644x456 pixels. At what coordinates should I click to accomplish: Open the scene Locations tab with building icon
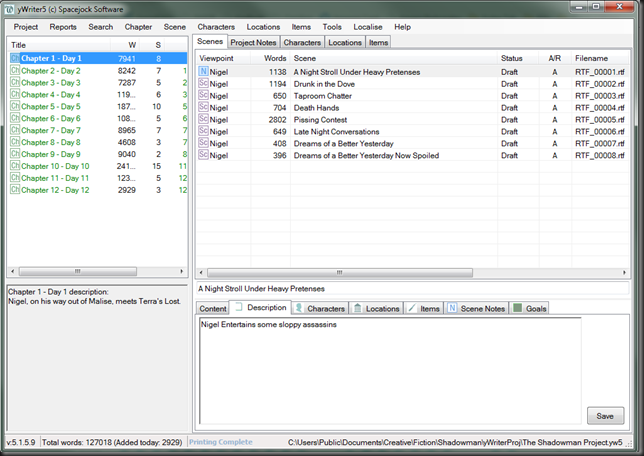click(377, 309)
